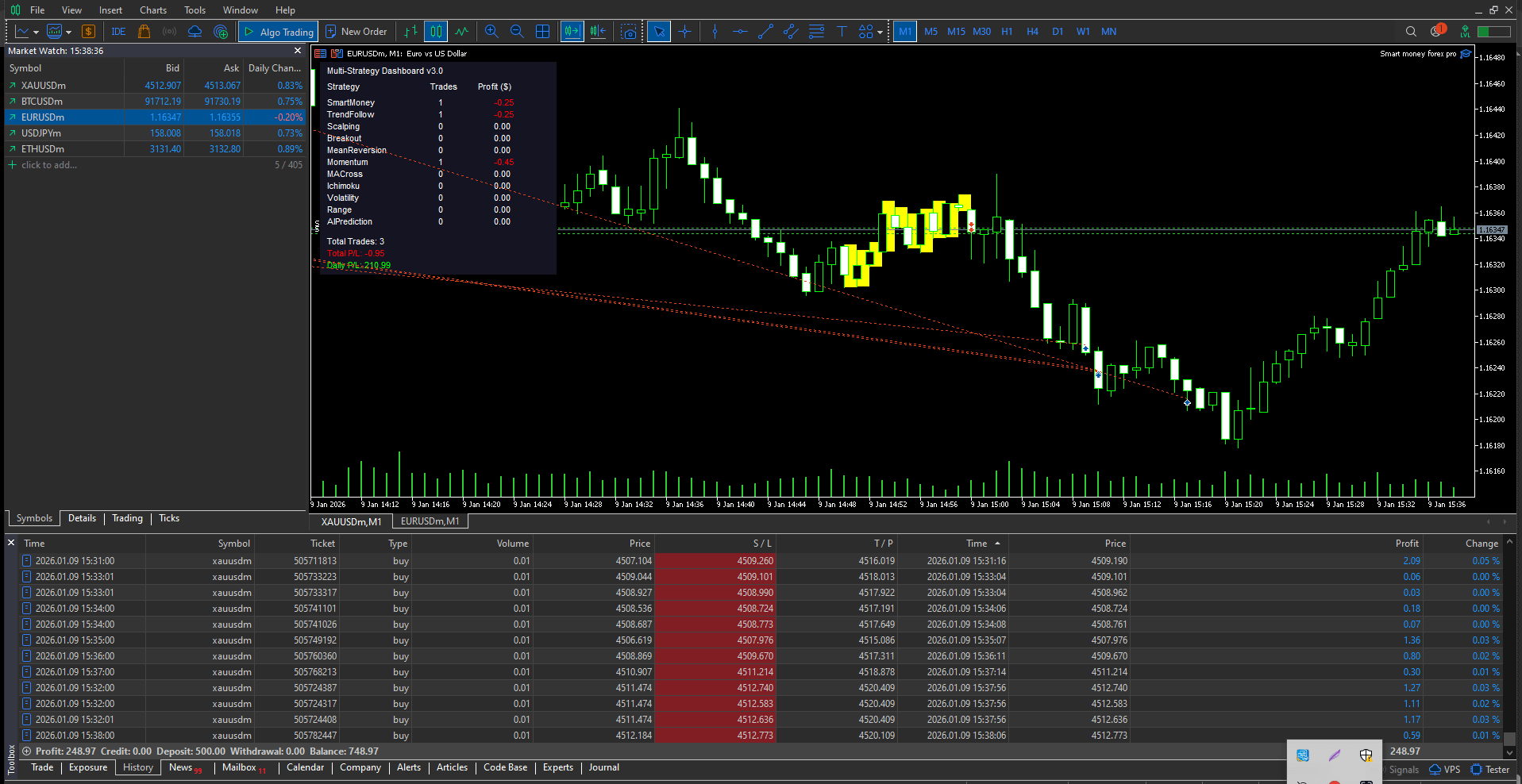1522x784 pixels.
Task: Take a chart screenshot with camera icon
Action: (x=629, y=32)
